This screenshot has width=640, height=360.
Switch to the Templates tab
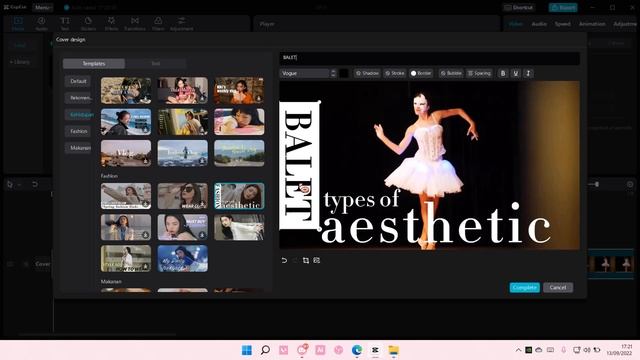(94, 64)
